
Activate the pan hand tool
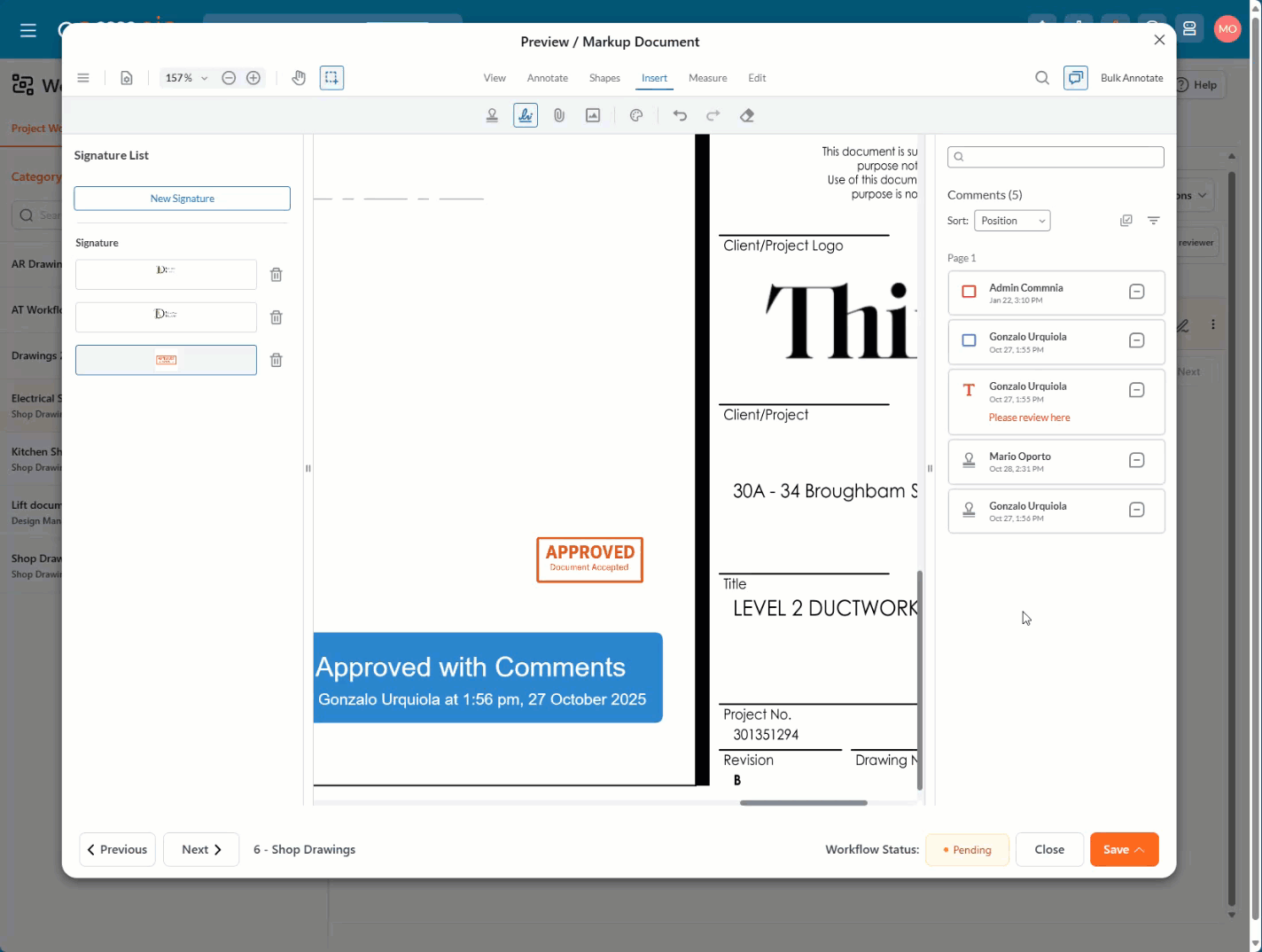(299, 78)
